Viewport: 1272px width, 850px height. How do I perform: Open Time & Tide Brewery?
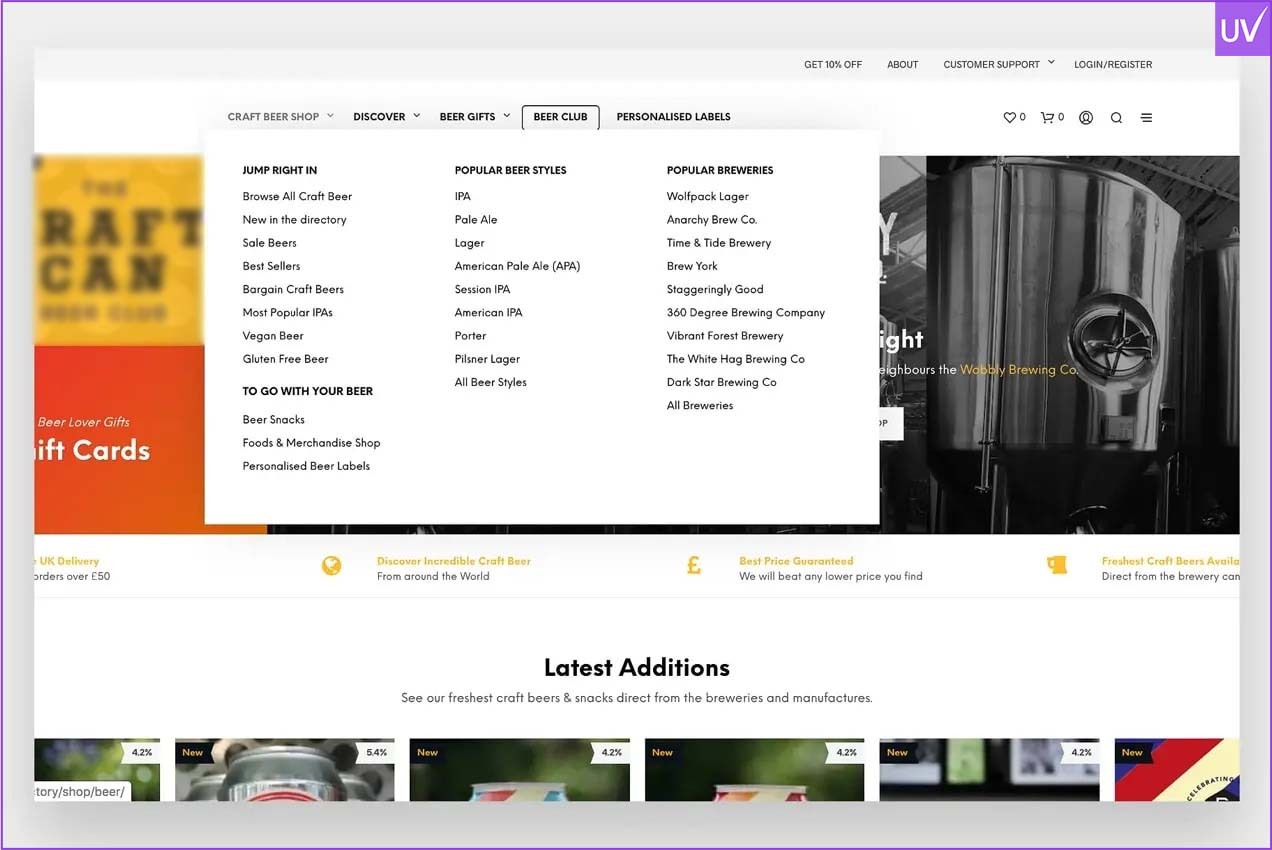[719, 243]
